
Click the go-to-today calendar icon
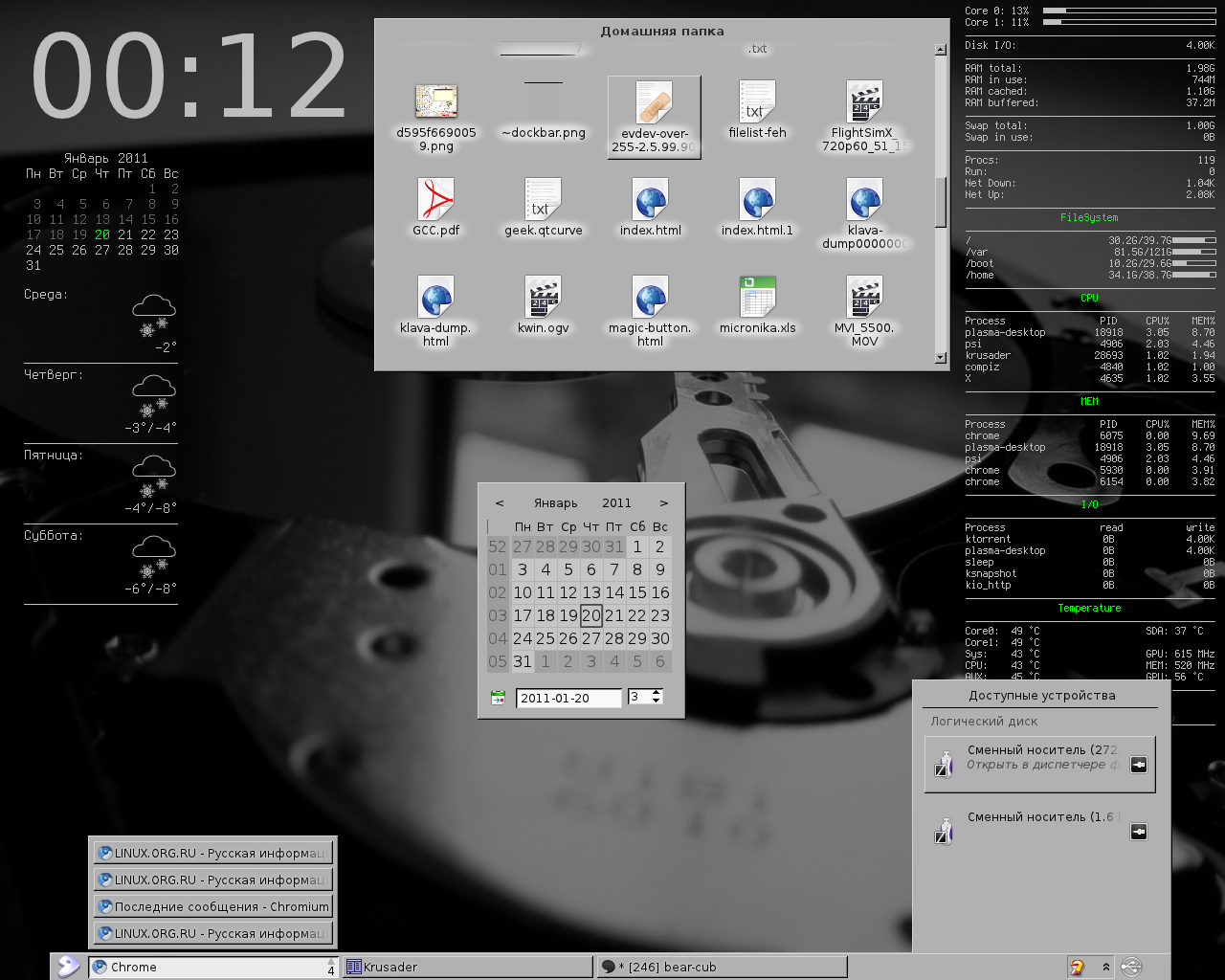(498, 698)
